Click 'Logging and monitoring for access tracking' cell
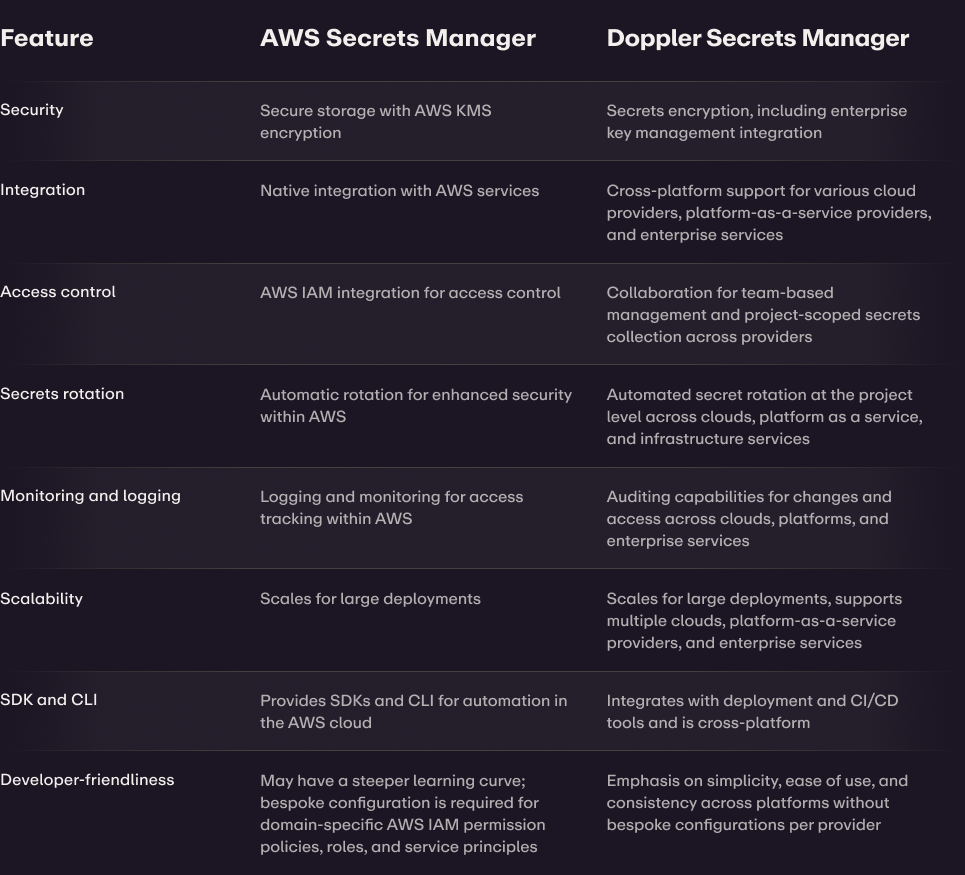The width and height of the screenshot is (965, 875). coord(391,508)
